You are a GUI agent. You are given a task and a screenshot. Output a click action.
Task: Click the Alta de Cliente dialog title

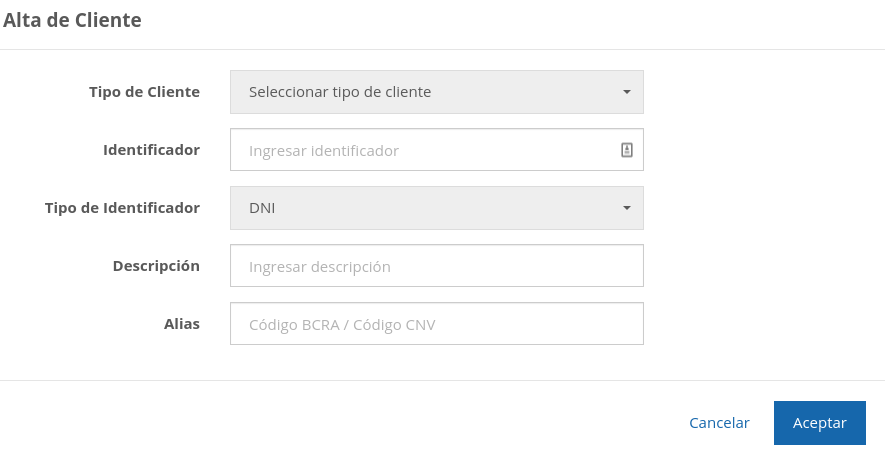[x=72, y=19]
